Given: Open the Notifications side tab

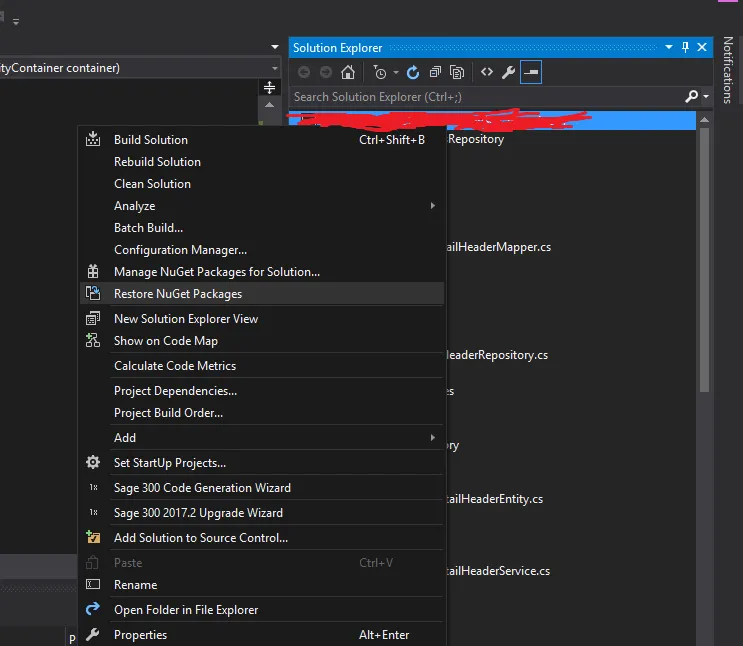Looking at the screenshot, I should 728,70.
